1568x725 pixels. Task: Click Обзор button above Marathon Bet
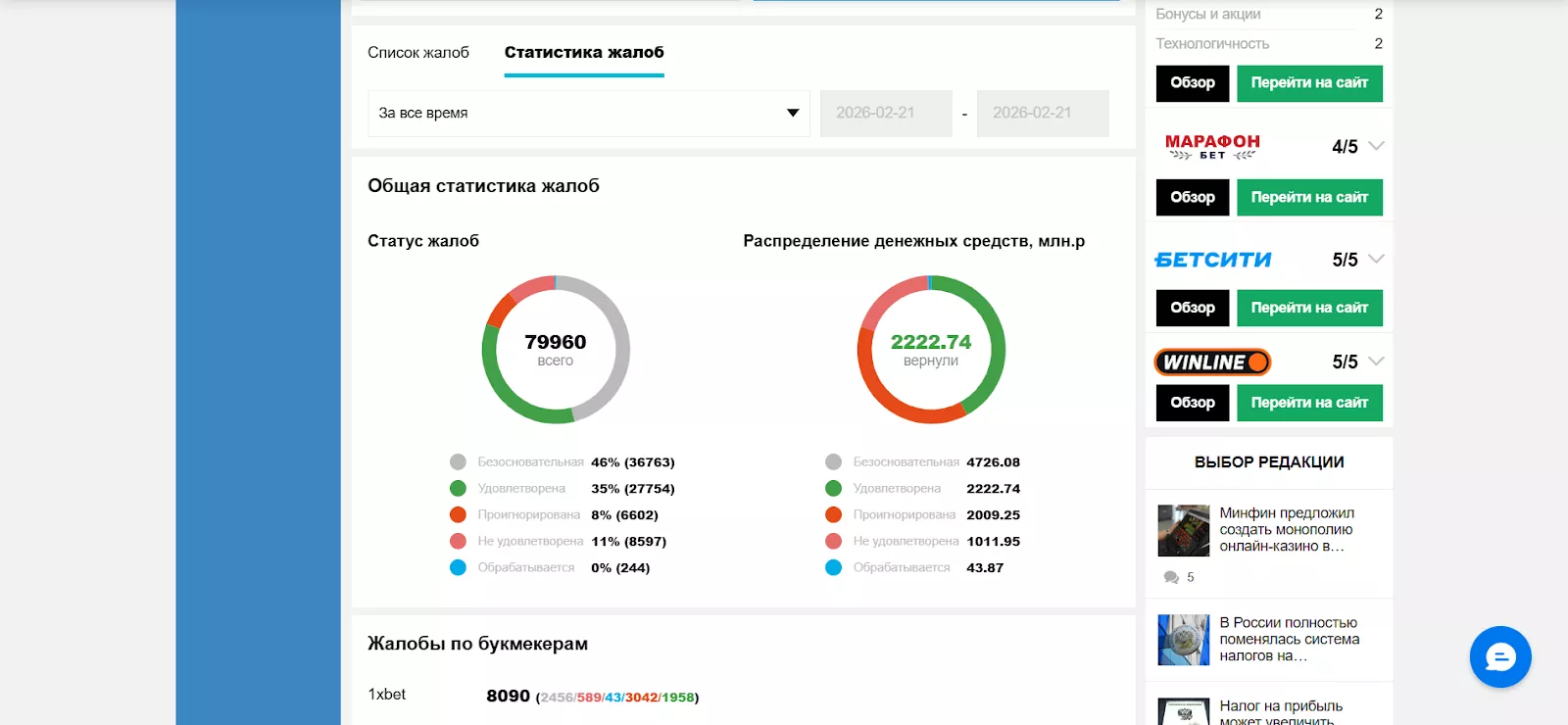pyautogui.click(x=1193, y=83)
